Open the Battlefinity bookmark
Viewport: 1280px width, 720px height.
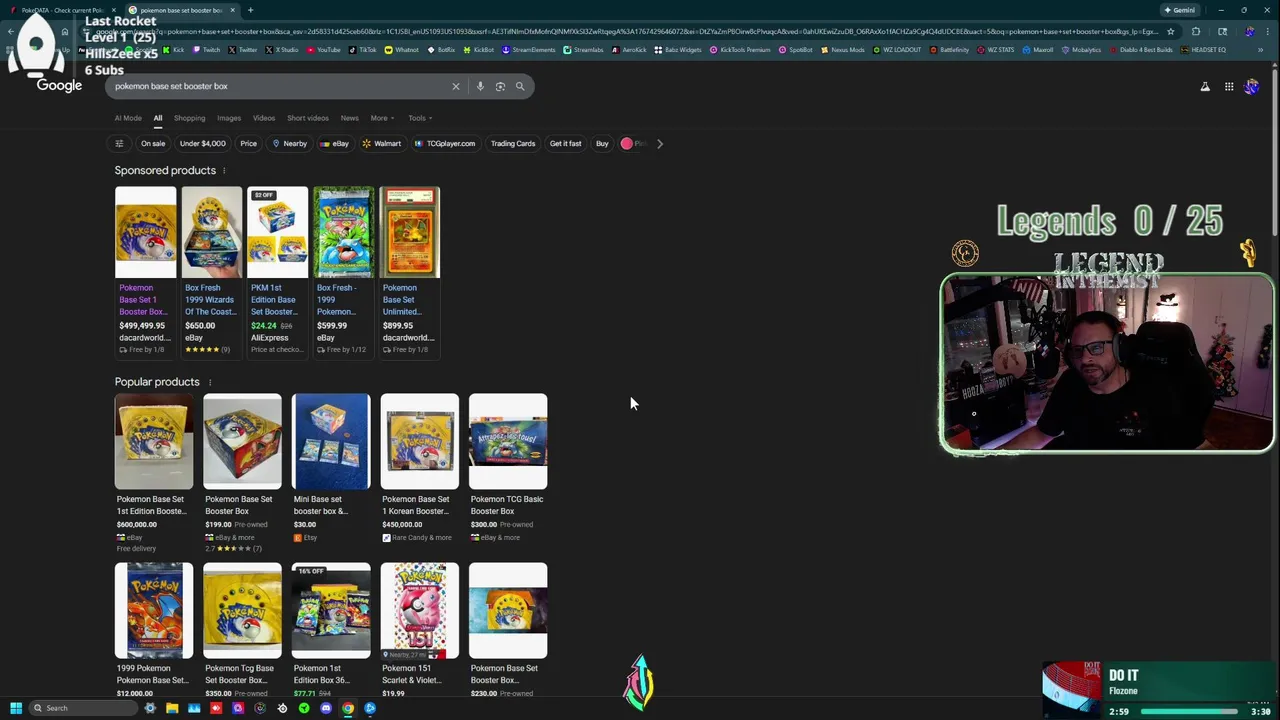950,50
